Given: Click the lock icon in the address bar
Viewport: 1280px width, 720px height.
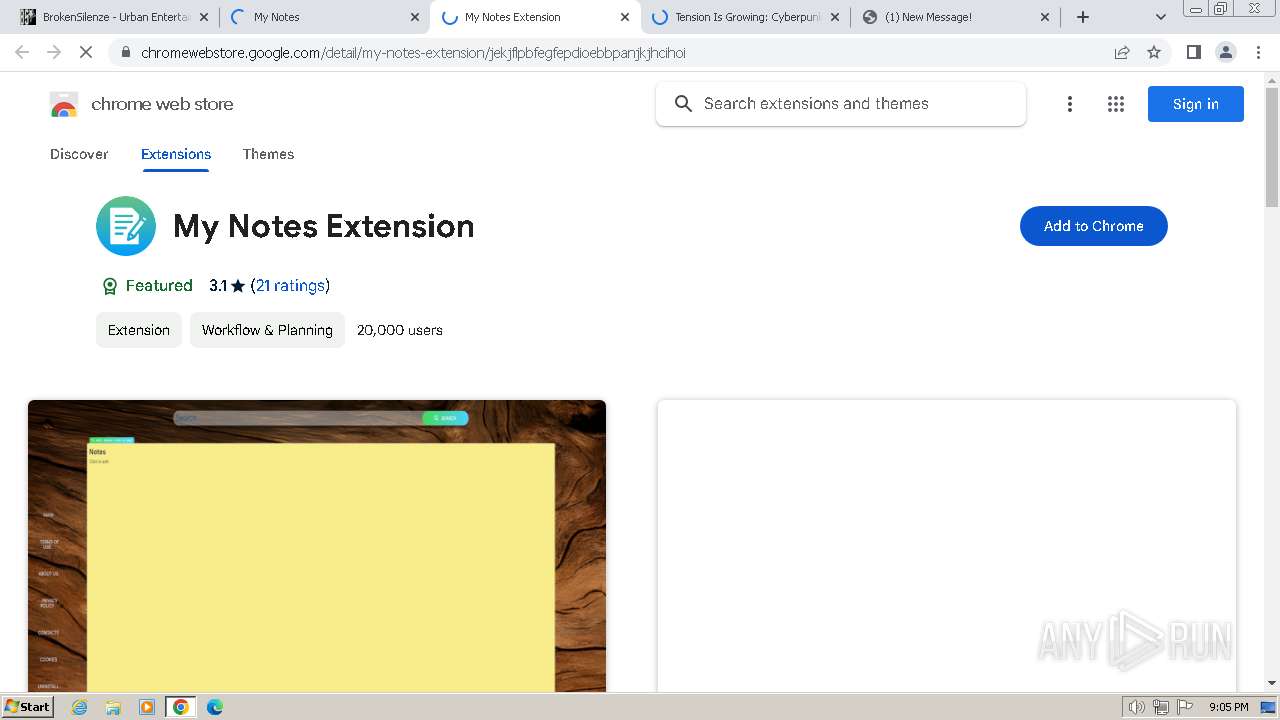Looking at the screenshot, I should (125, 52).
